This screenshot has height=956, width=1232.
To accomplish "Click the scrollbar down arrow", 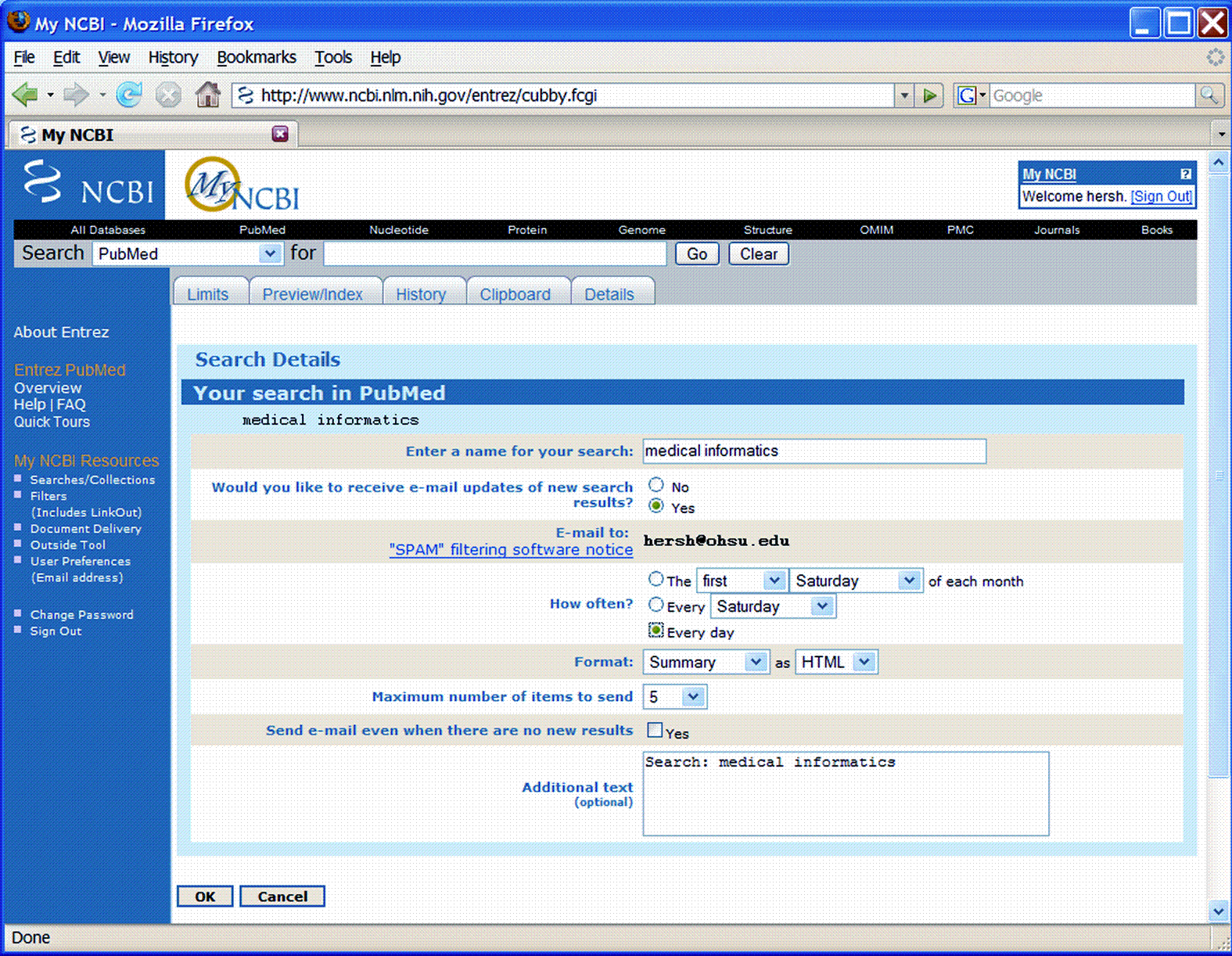I will point(1219,911).
